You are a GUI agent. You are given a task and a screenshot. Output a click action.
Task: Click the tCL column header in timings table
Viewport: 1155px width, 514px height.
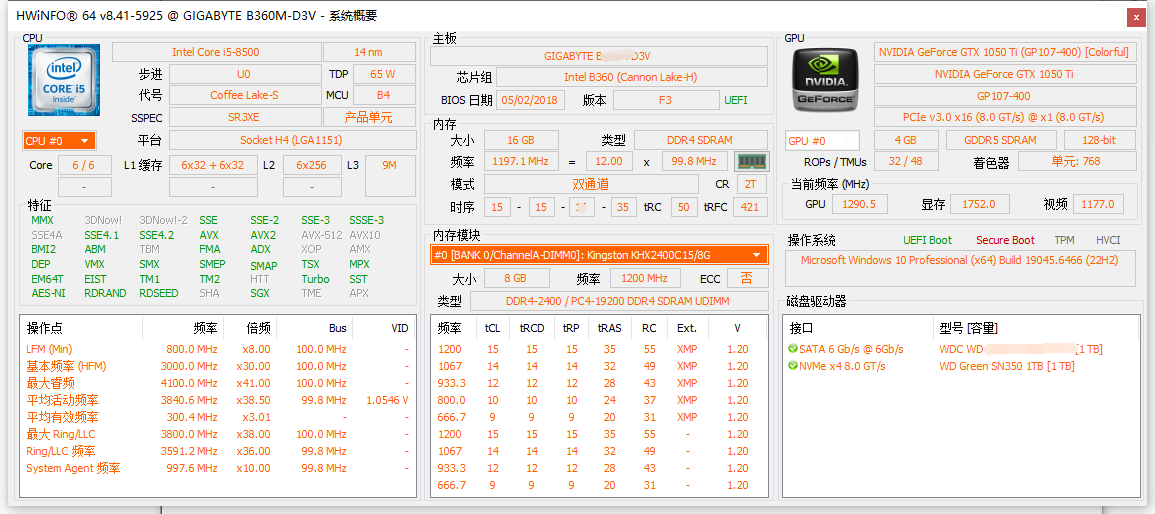[492, 328]
